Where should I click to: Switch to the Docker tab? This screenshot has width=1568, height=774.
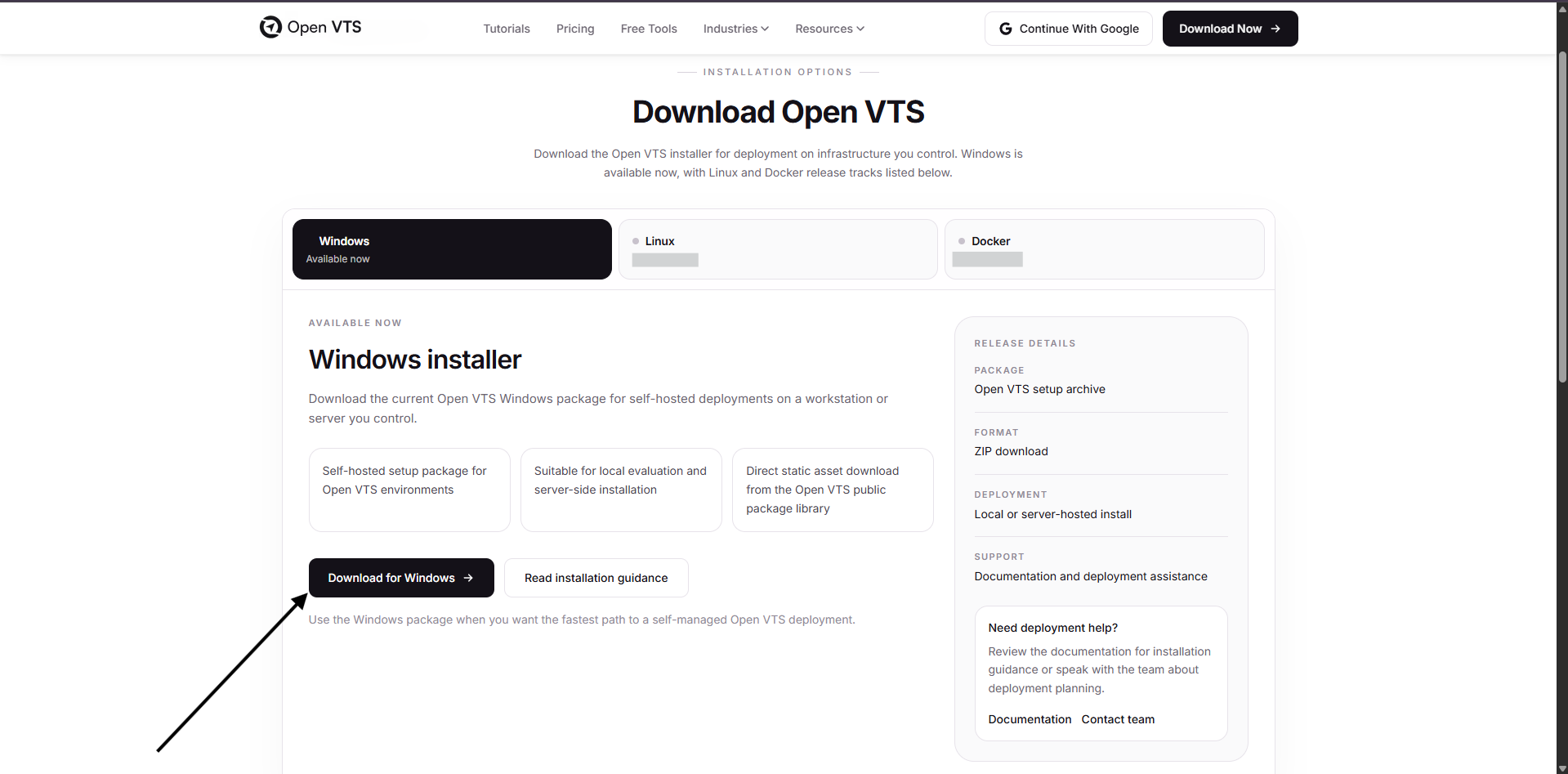[x=1104, y=249]
